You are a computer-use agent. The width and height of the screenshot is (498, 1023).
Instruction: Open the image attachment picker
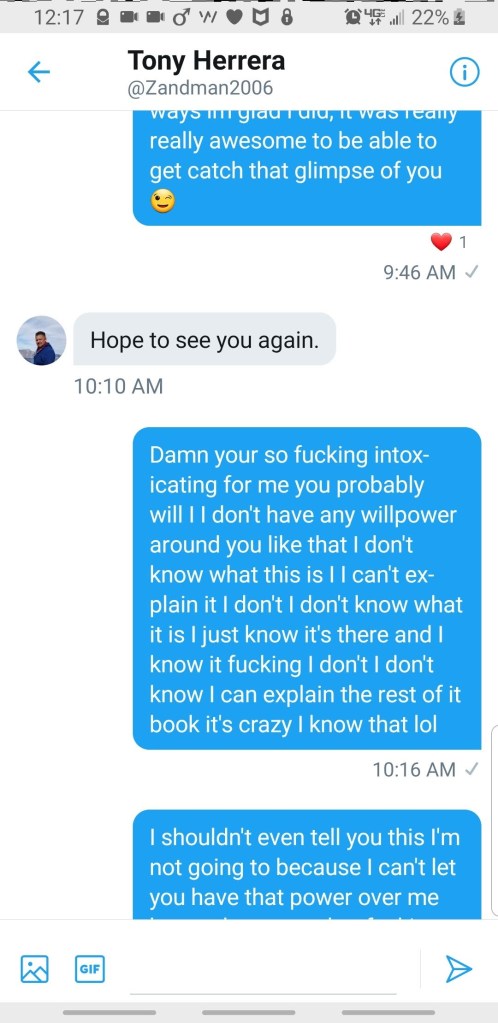coord(35,969)
